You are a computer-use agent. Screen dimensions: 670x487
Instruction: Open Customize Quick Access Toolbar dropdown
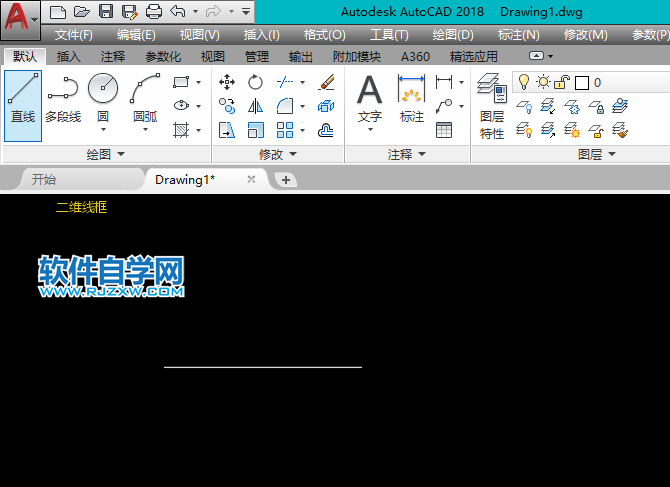(246, 12)
